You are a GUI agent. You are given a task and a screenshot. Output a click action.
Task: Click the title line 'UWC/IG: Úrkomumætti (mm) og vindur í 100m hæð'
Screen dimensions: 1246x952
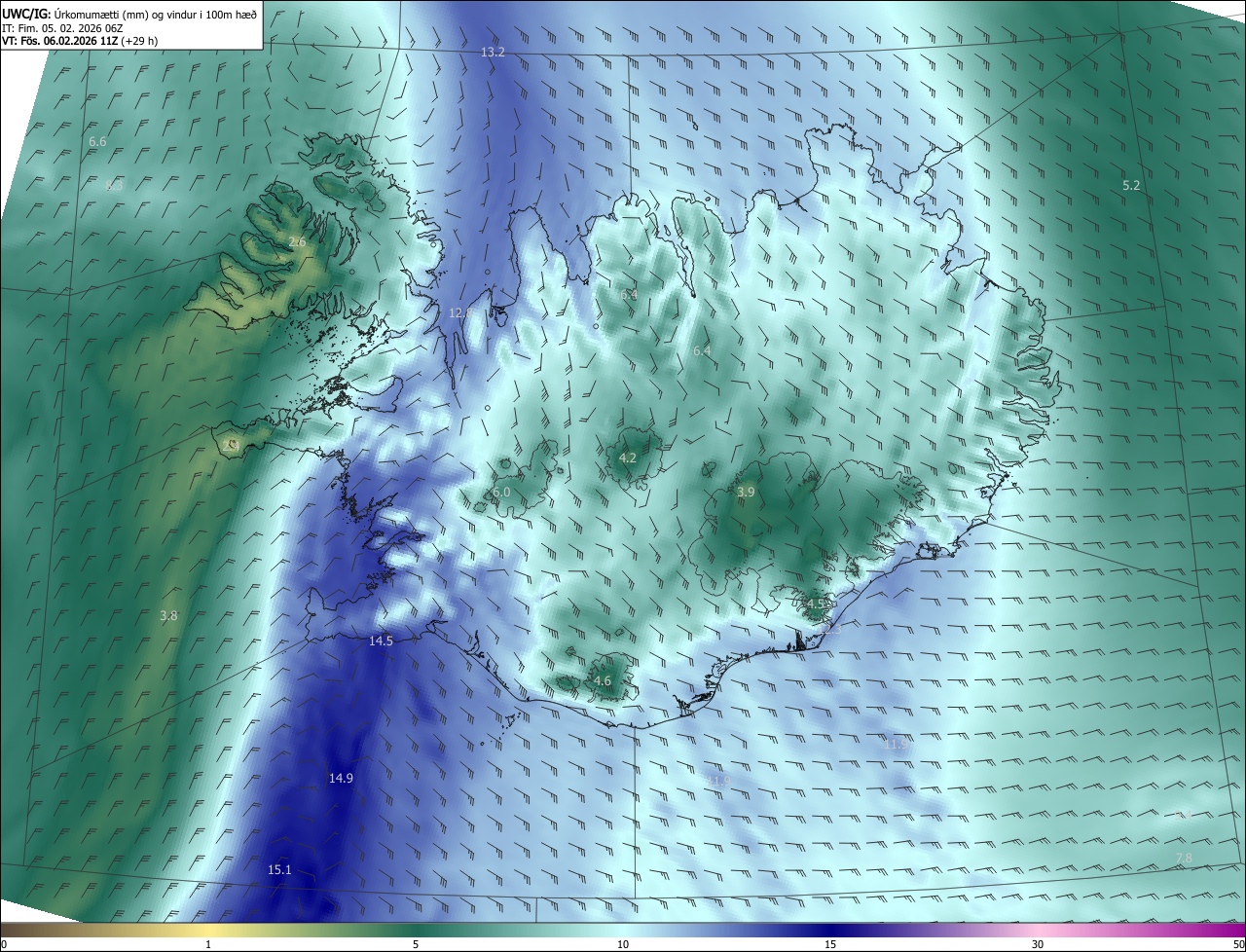(x=129, y=14)
